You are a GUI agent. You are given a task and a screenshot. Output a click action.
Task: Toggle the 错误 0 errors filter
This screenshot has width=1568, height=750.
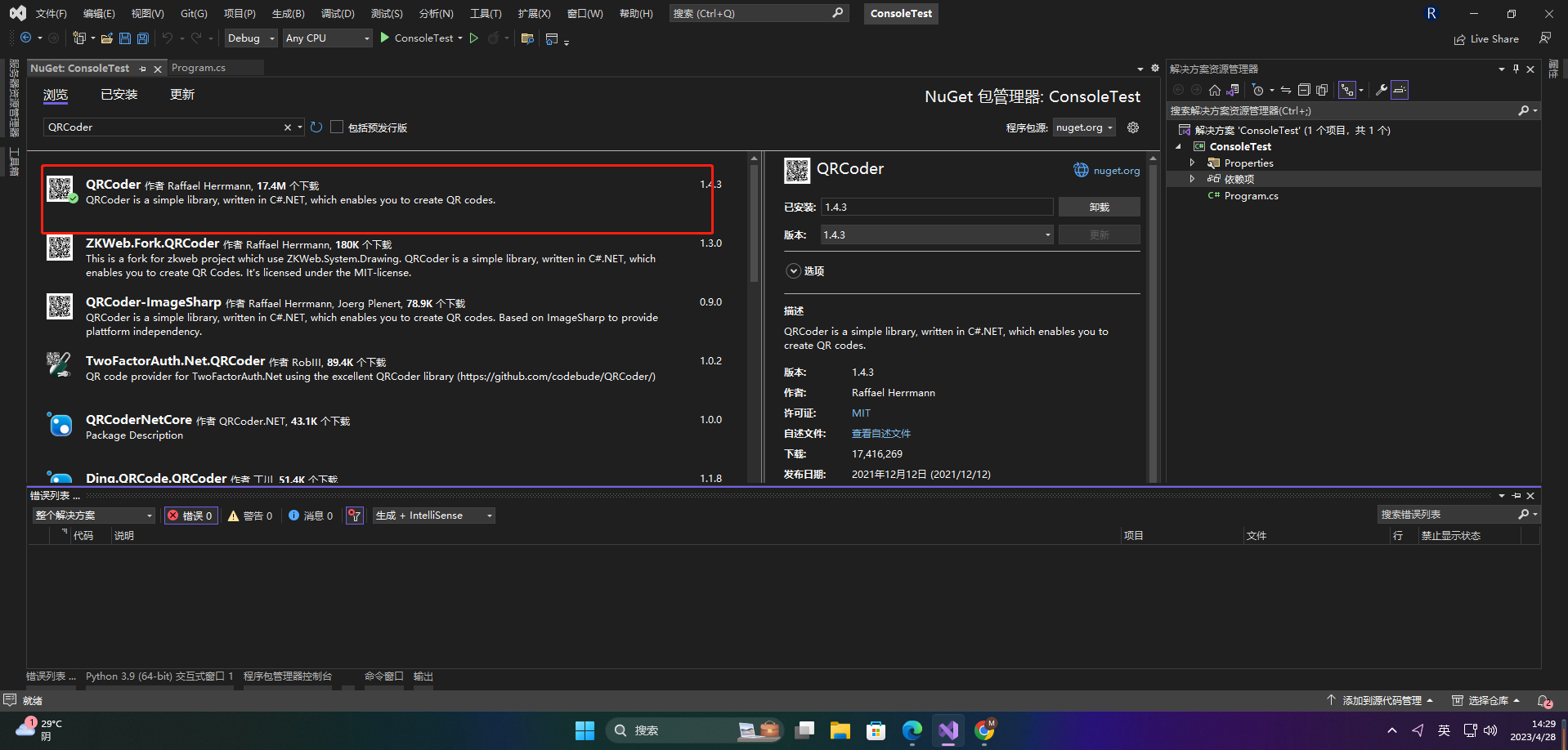191,516
